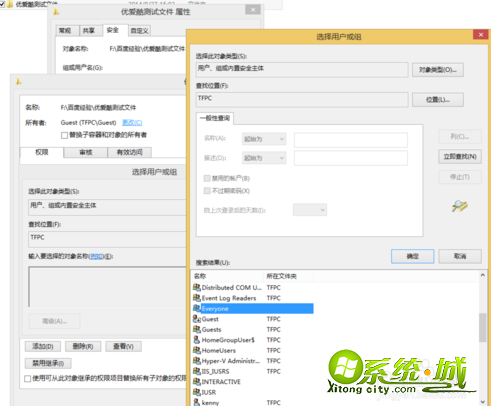The height and width of the screenshot is (406, 491).
Task: Switch to the 共享 tab in properties window
Action: click(91, 31)
